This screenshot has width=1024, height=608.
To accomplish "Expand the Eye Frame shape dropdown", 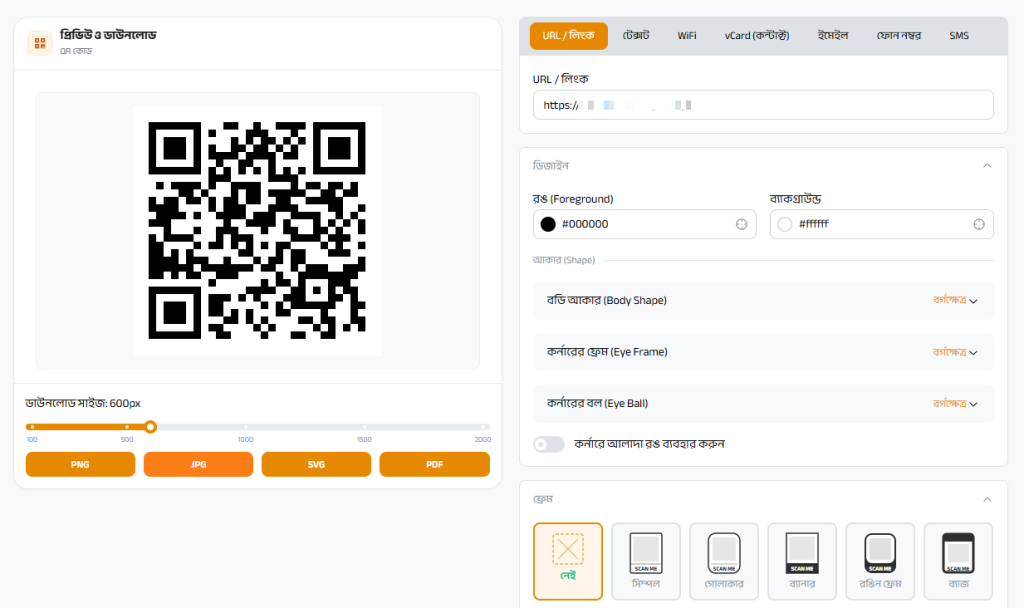I will click(x=763, y=352).
